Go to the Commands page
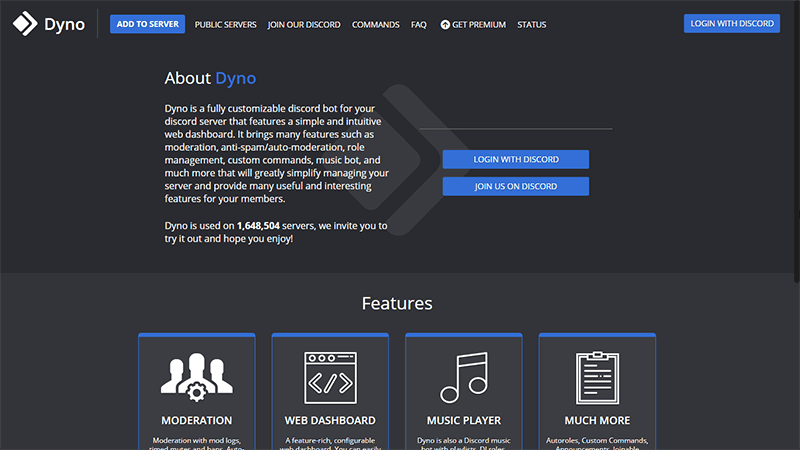The image size is (800, 450). tap(375, 24)
